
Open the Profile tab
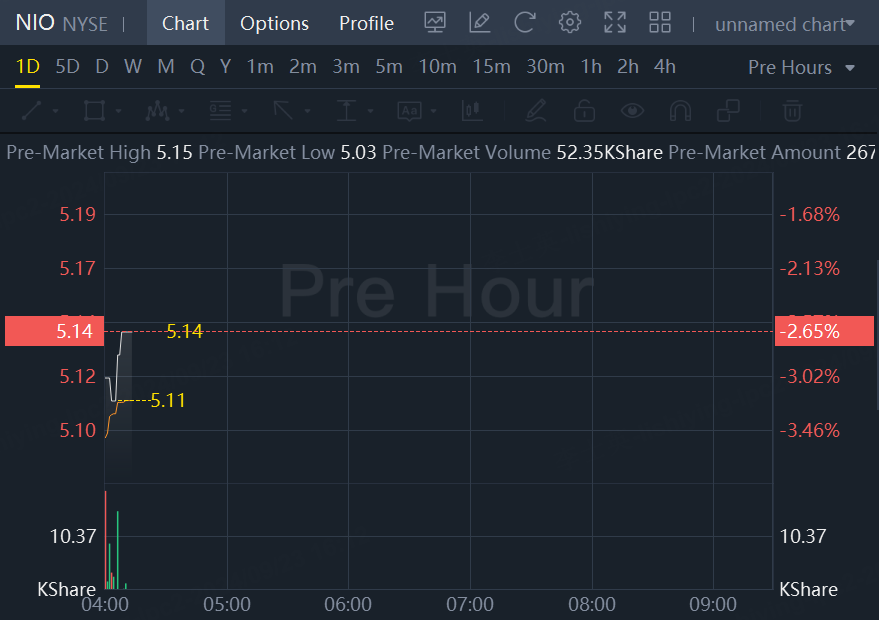click(366, 23)
